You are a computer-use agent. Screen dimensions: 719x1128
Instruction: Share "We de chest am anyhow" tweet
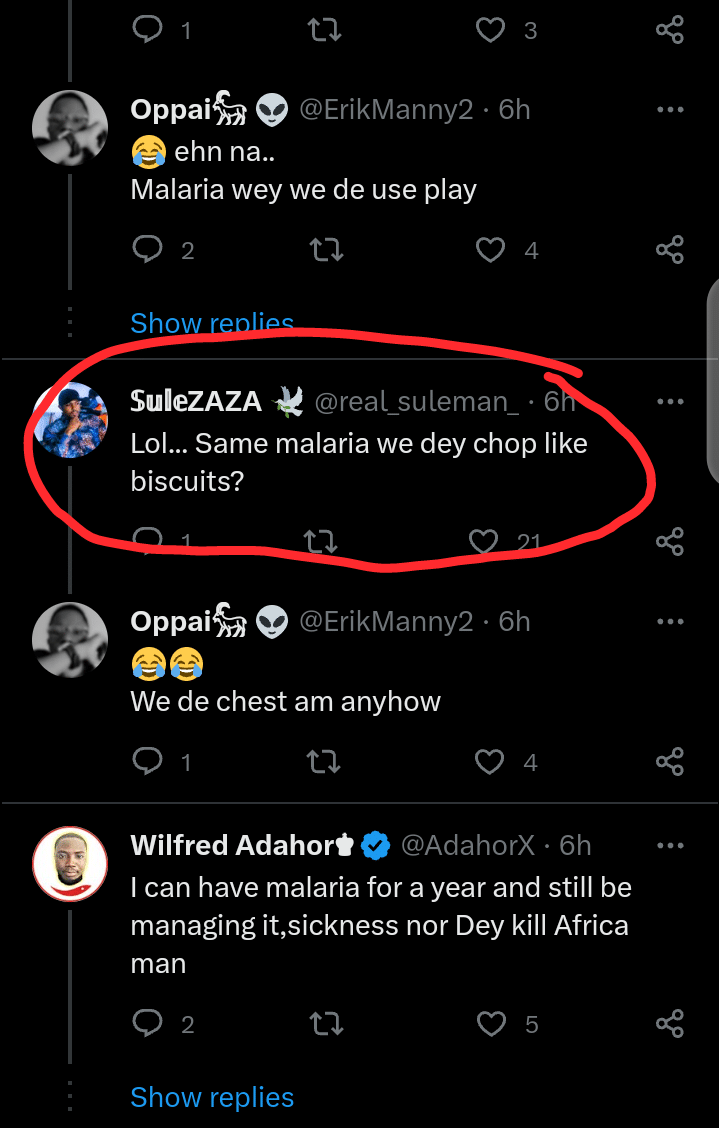(x=669, y=762)
